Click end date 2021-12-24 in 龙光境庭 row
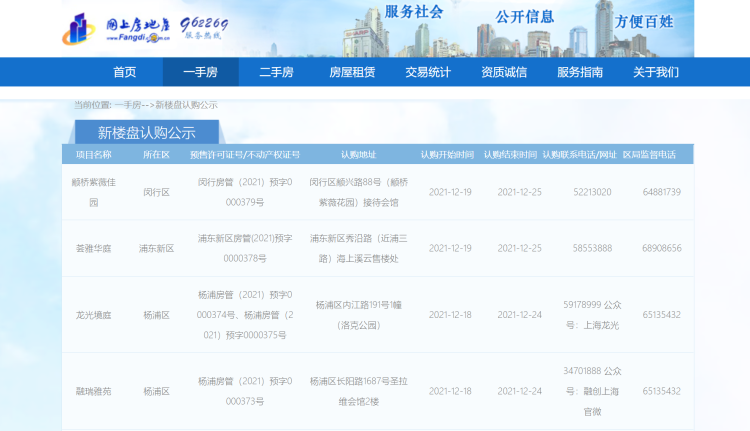 pyautogui.click(x=519, y=315)
